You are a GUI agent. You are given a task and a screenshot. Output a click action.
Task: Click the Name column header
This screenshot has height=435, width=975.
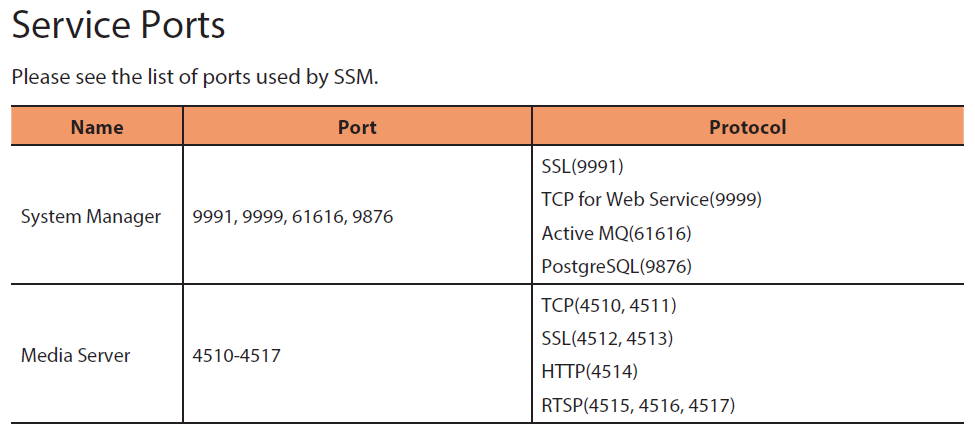tap(97, 127)
